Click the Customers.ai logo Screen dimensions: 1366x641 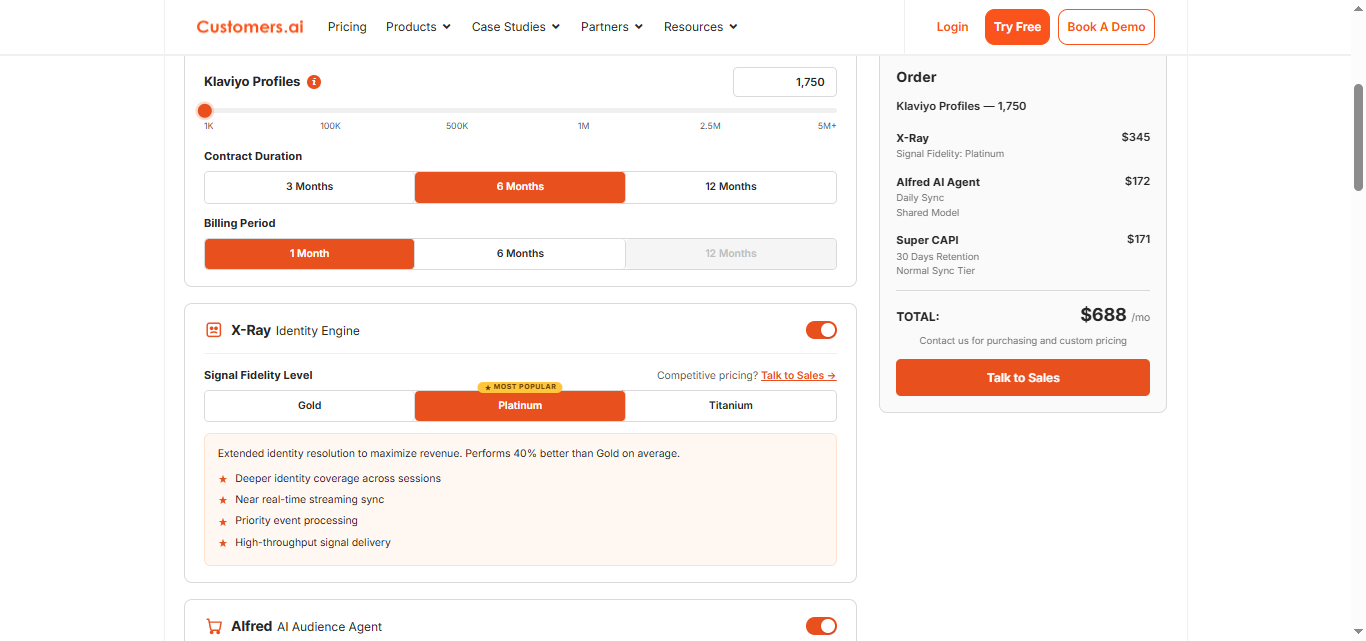250,27
